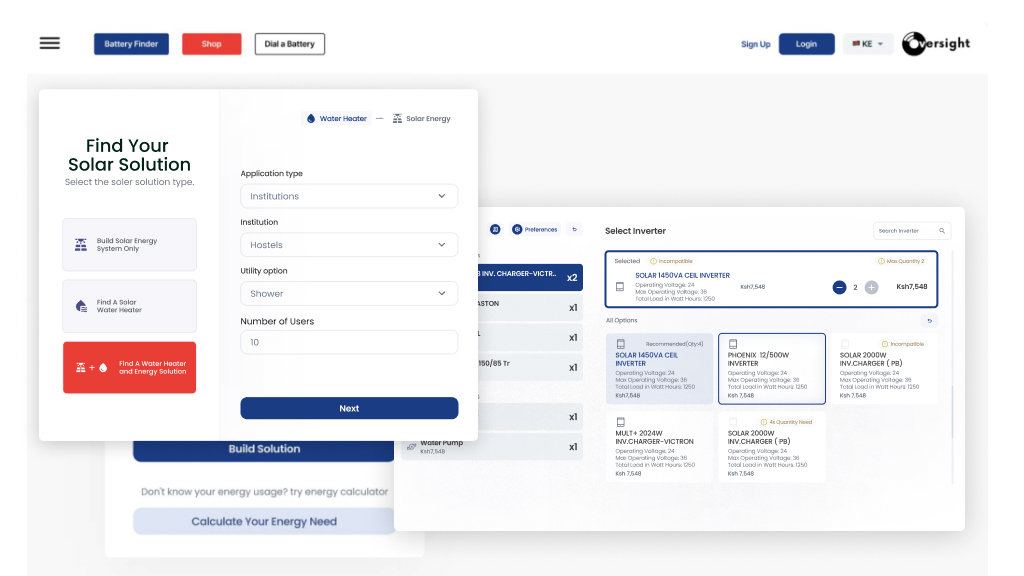Select the INV. CHARGER-VICTR.. x2 row

tap(530, 277)
